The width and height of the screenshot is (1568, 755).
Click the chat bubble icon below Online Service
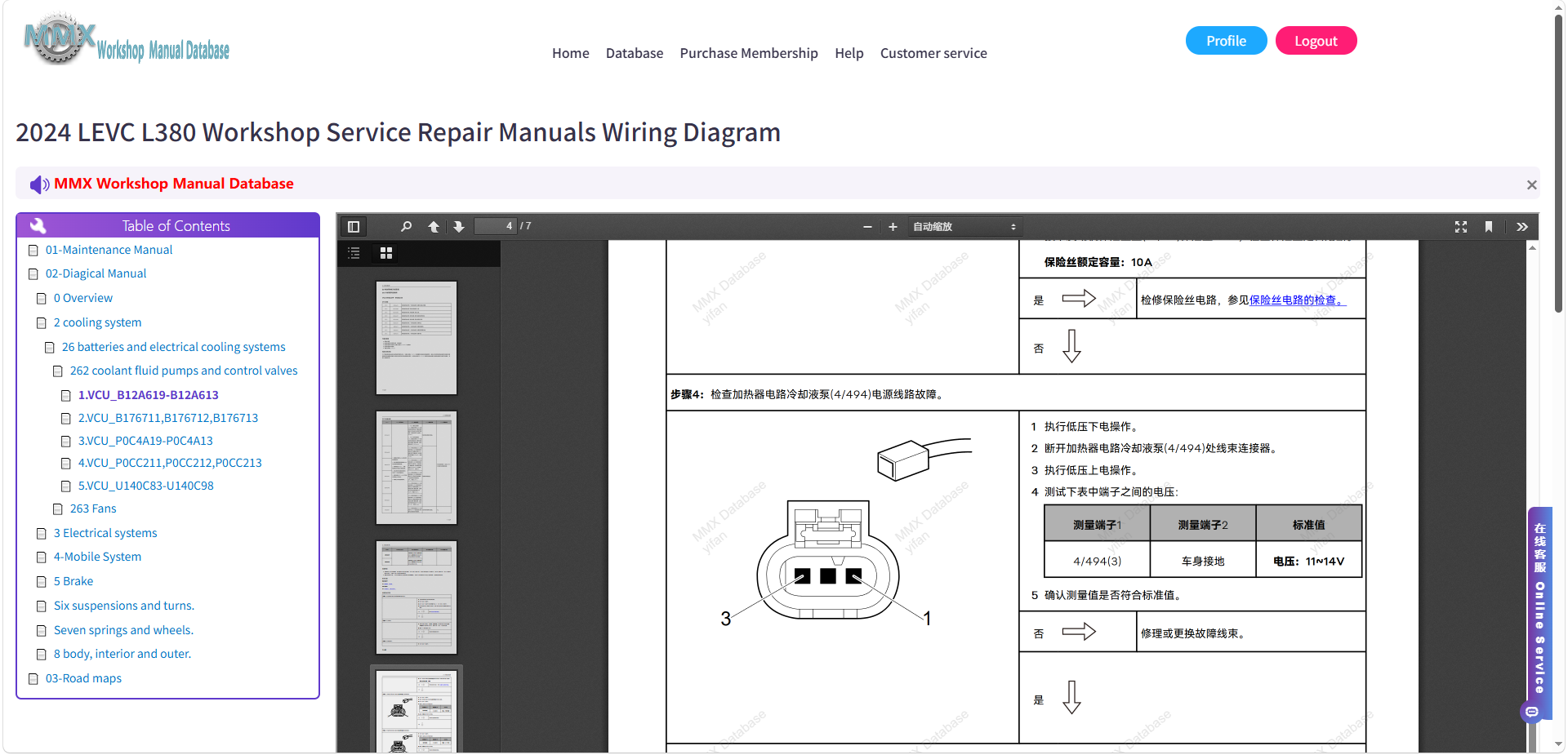pos(1532,712)
